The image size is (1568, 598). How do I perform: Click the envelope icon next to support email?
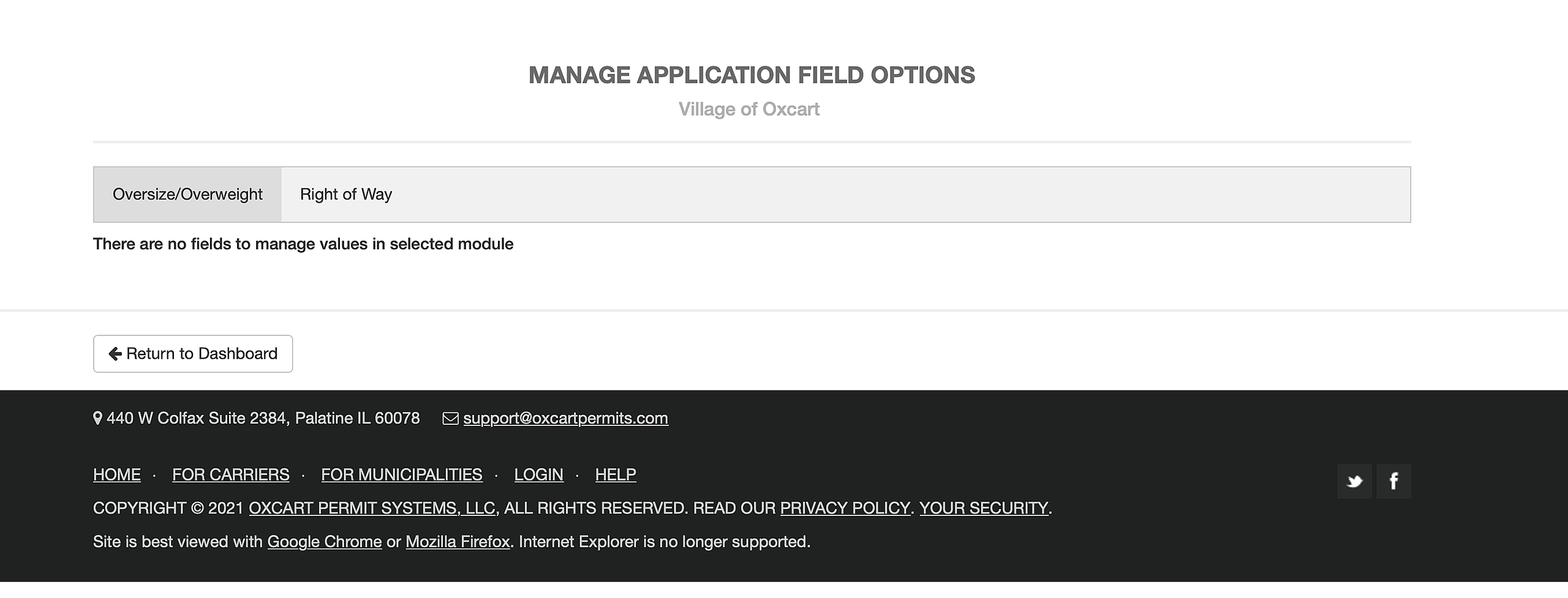450,418
